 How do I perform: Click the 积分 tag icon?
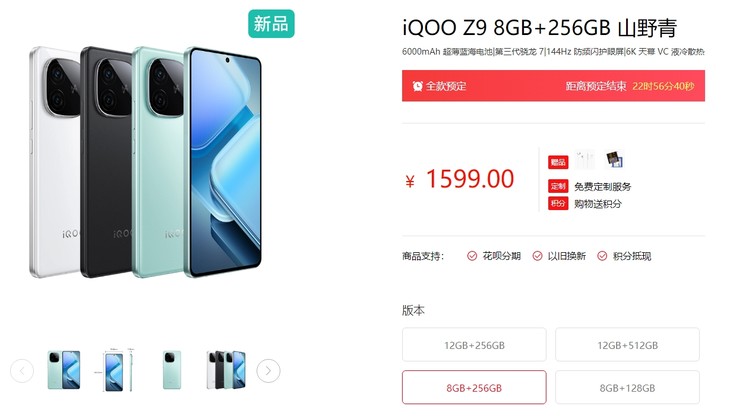coord(558,203)
